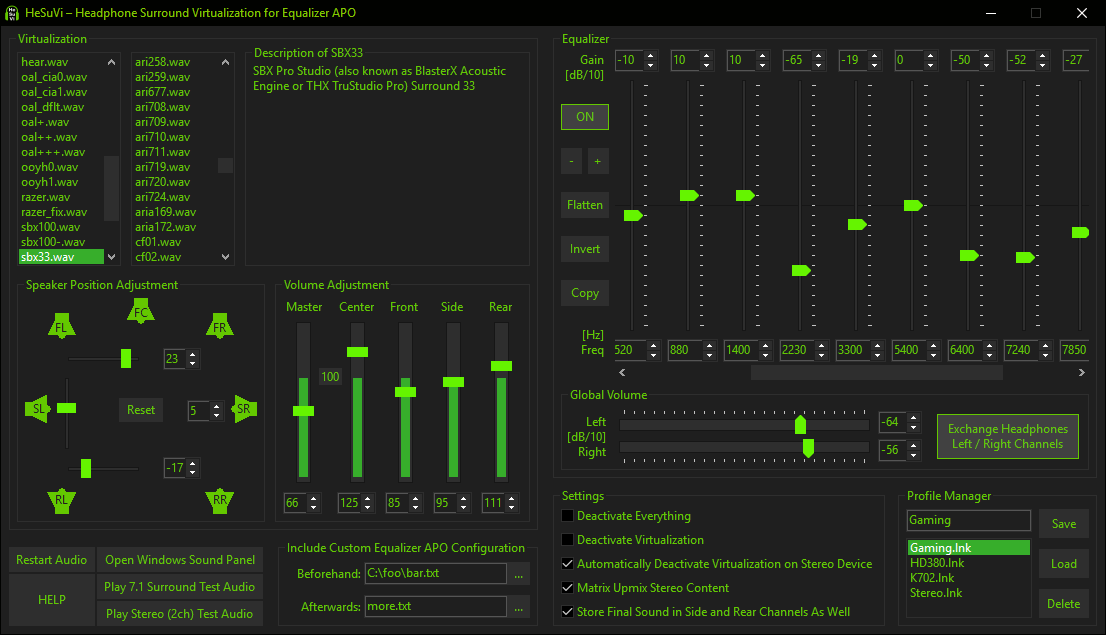Click the RR rear-right speaker icon
Screen dimensions: 1106x635
tap(220, 500)
